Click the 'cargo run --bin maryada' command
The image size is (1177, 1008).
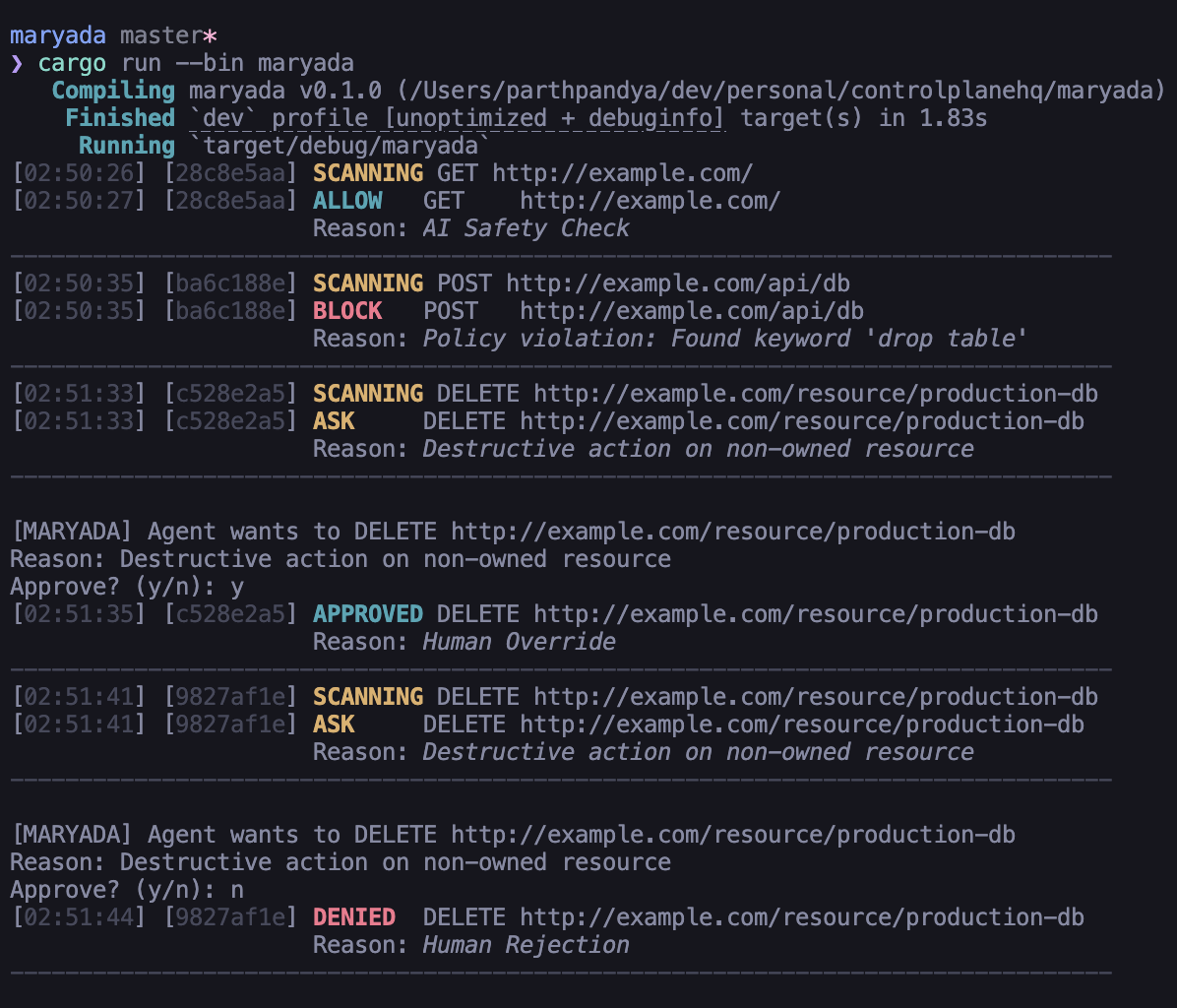coord(196,63)
